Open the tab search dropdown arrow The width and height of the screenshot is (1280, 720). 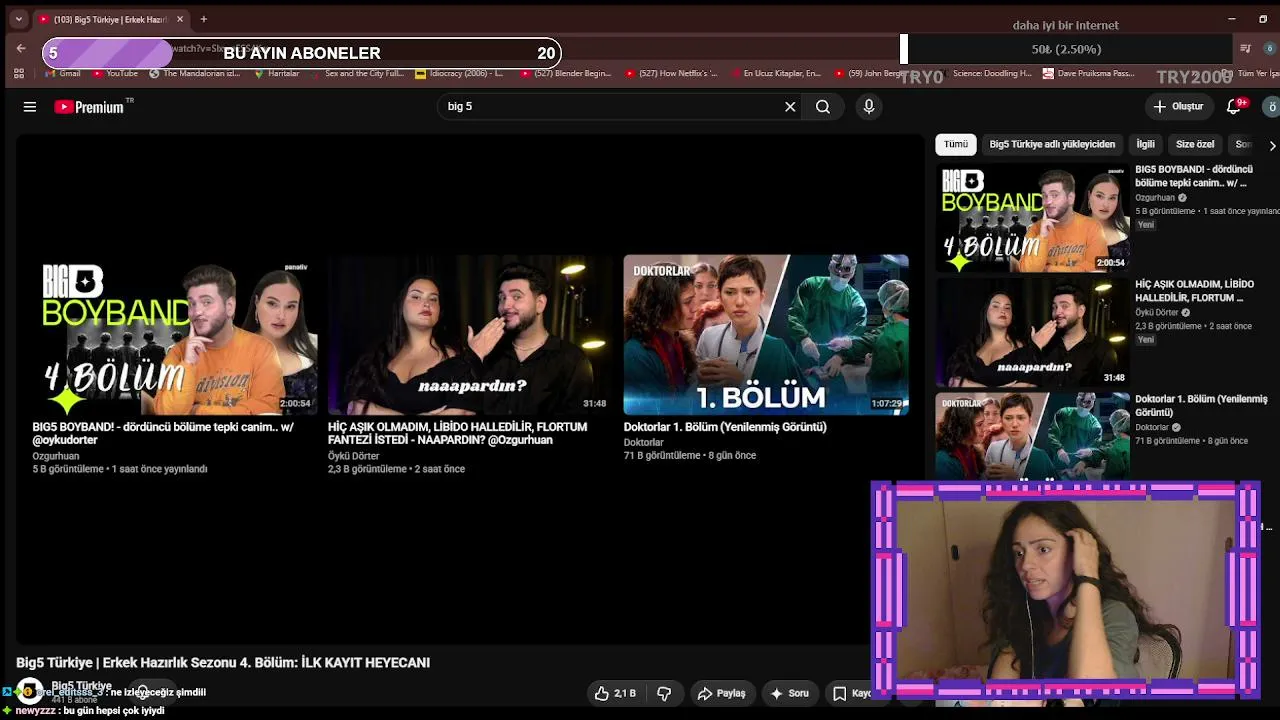point(18,19)
